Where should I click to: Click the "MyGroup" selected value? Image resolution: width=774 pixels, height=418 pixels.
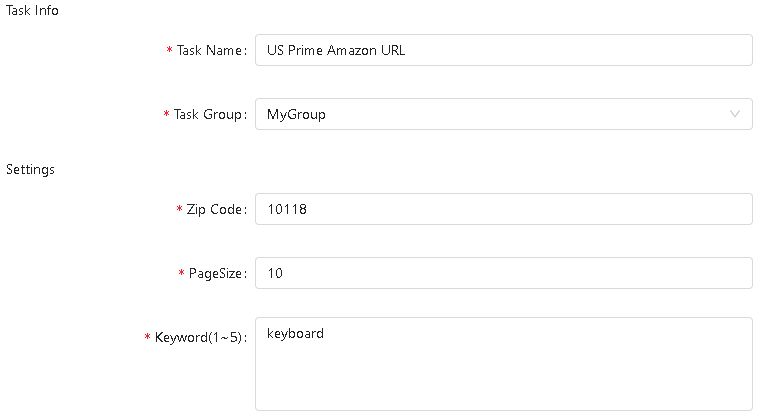[296, 115]
